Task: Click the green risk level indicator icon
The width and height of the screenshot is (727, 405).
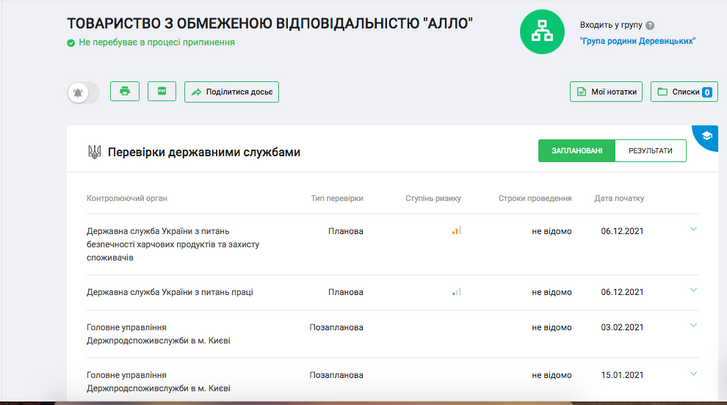Action: (x=457, y=291)
